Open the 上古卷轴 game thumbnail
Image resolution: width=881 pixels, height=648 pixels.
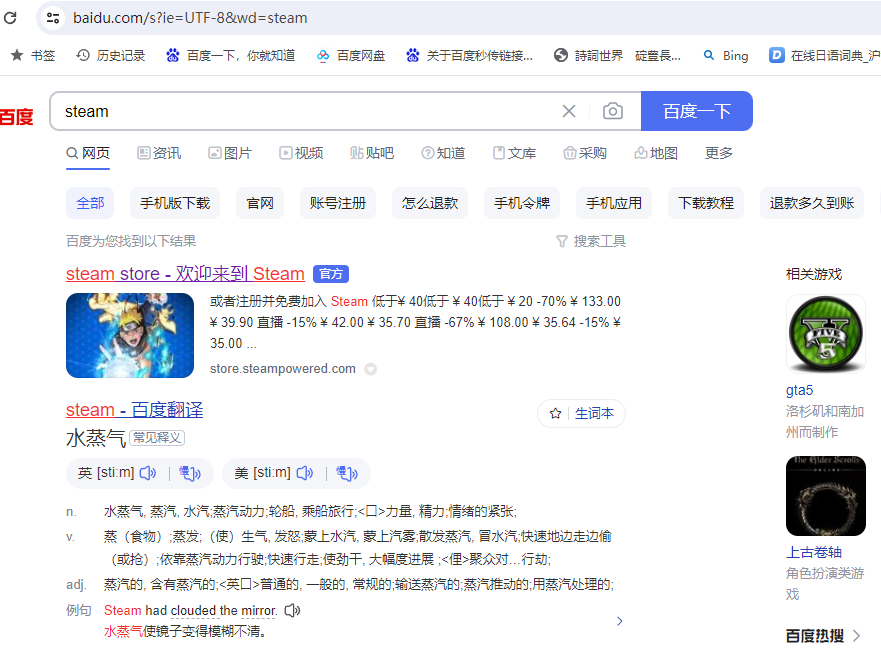pos(825,496)
